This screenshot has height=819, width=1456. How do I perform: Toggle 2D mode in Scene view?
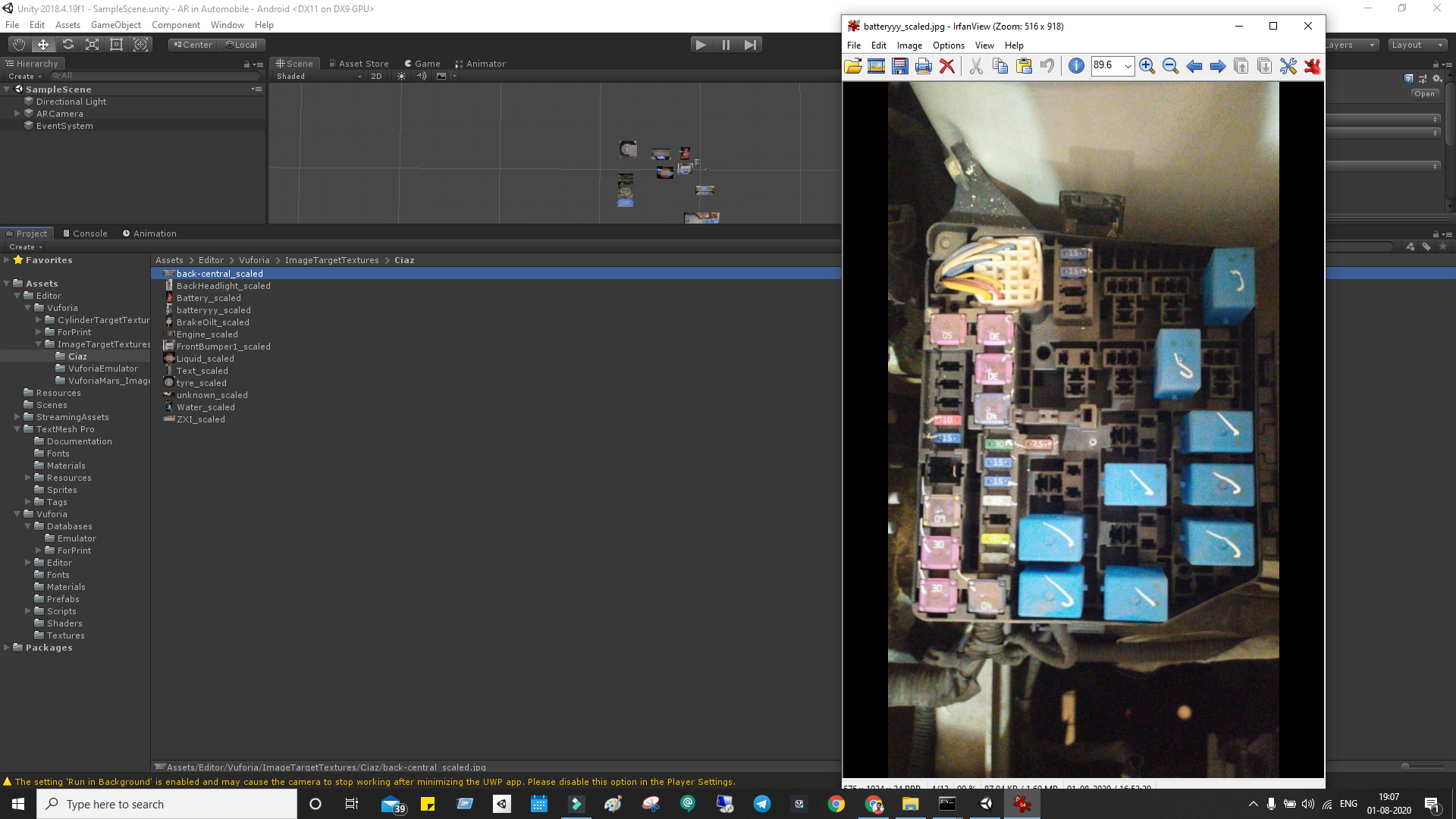376,77
